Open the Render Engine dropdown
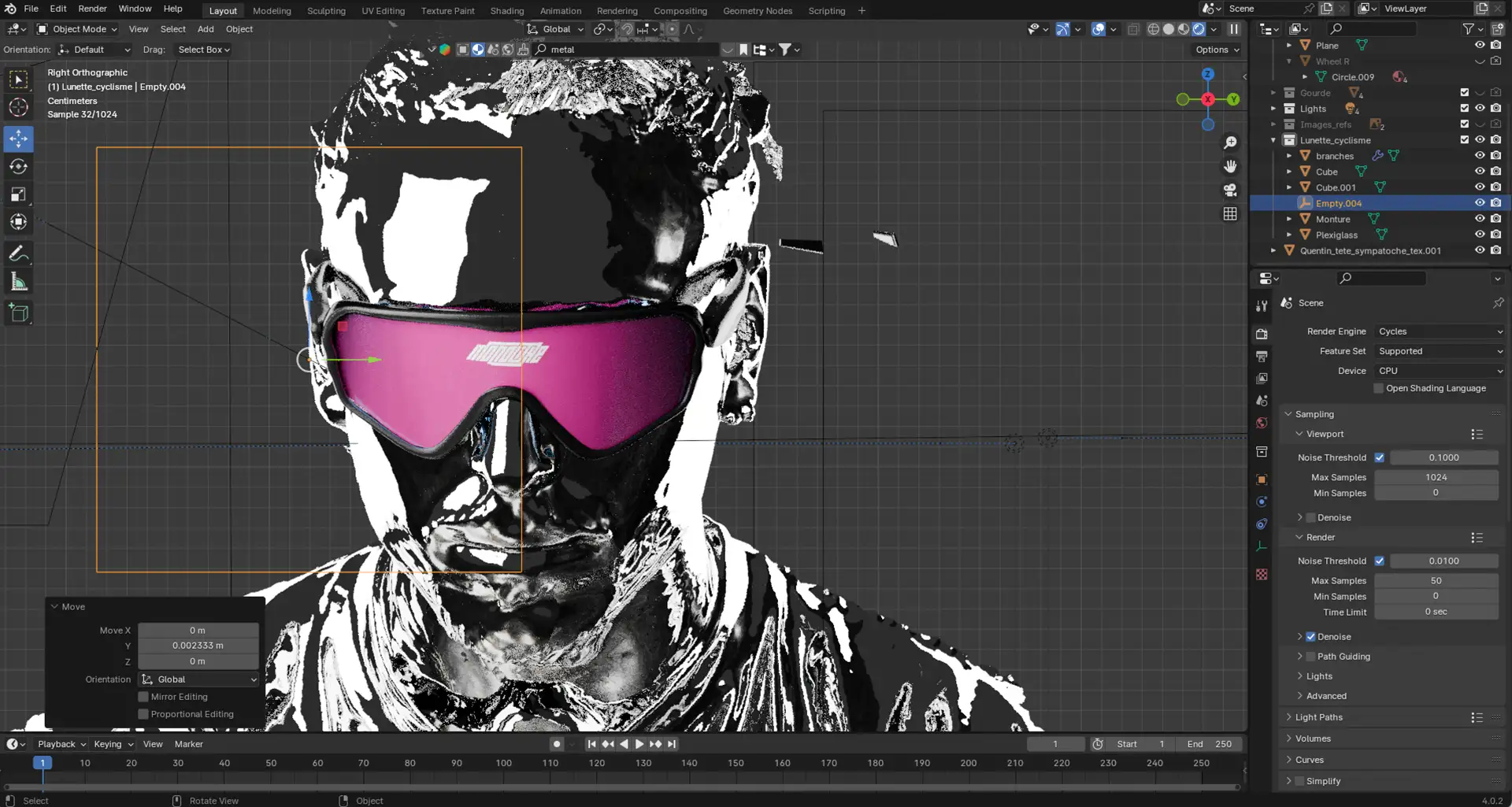Viewport: 1512px width, 807px height. pos(1440,331)
